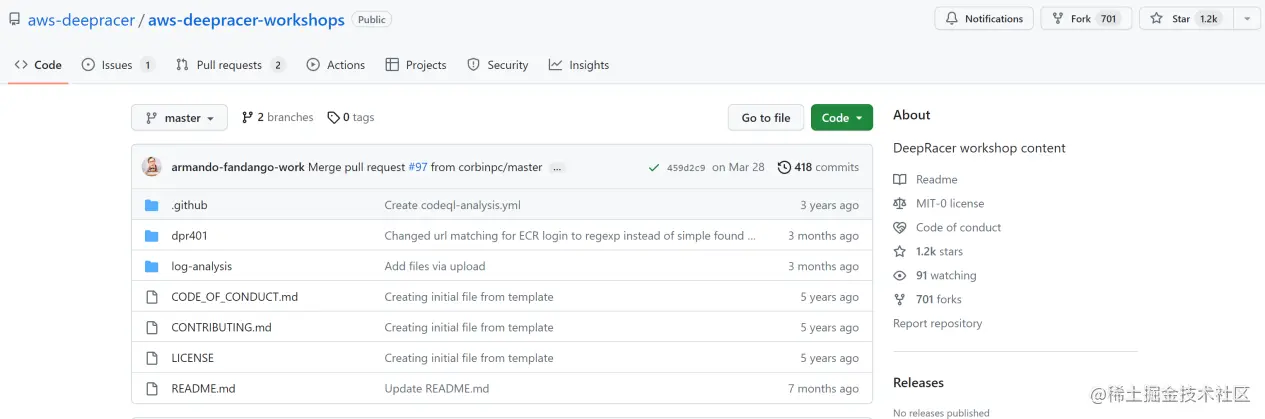Open the Projects tab
The image size is (1265, 419).
point(416,65)
